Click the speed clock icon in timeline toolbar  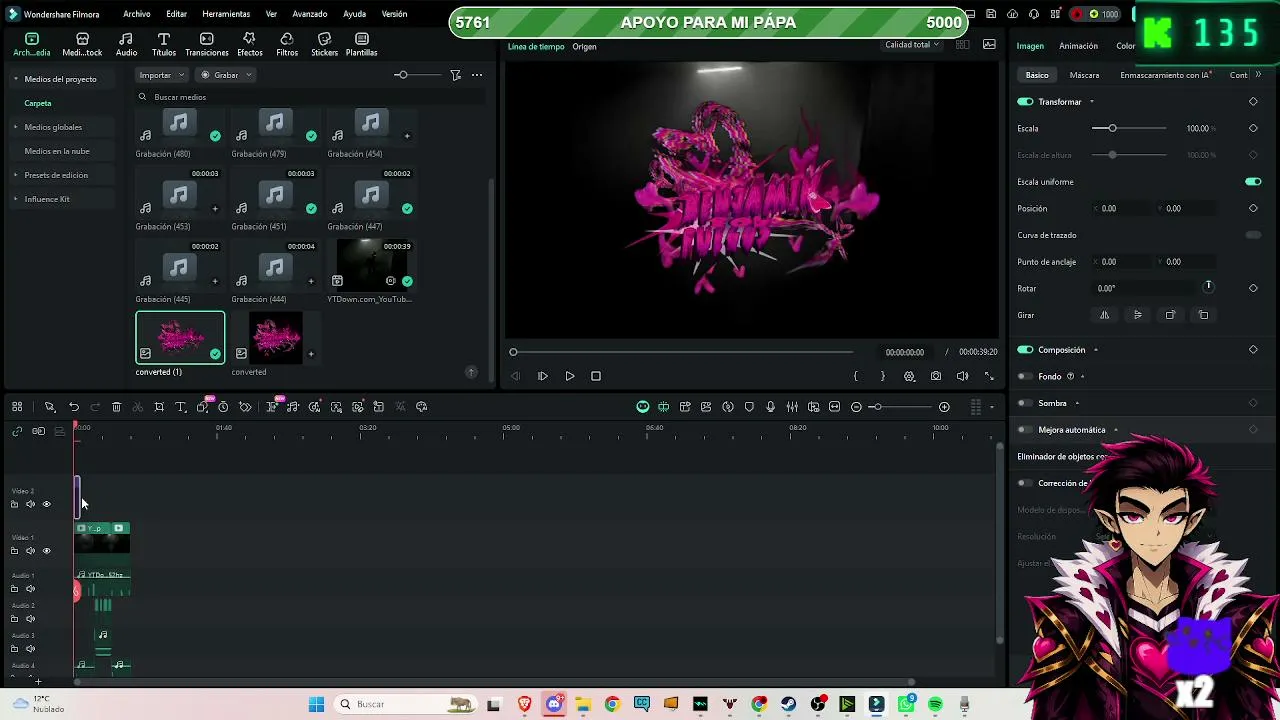coord(223,407)
